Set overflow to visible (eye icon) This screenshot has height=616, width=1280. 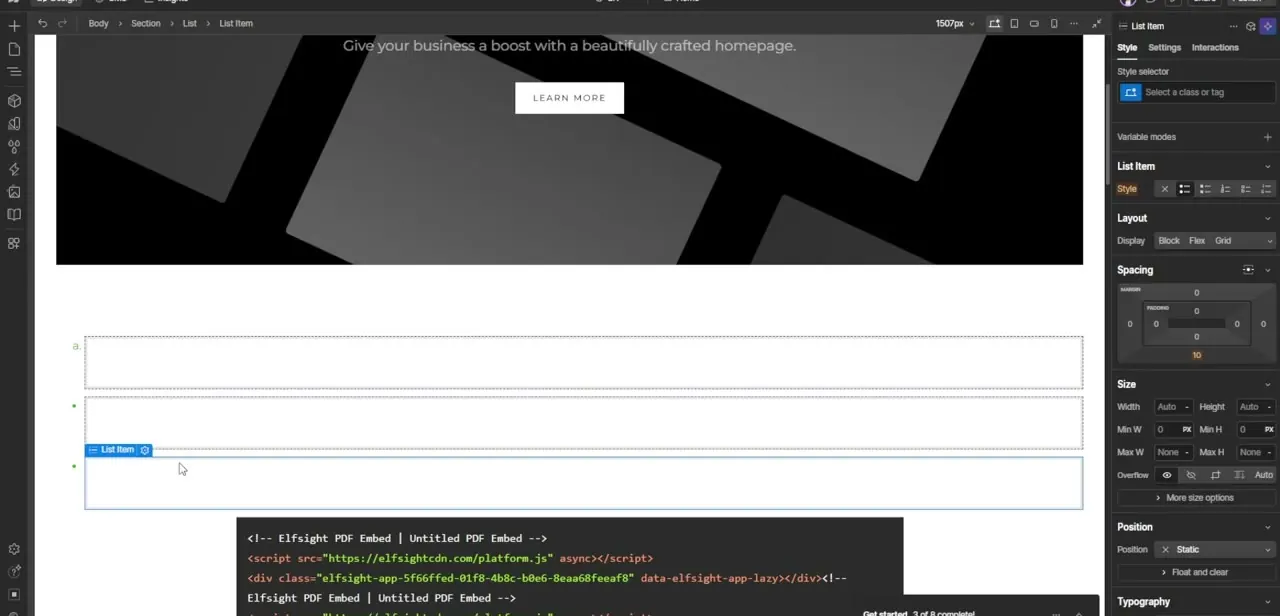point(1166,475)
